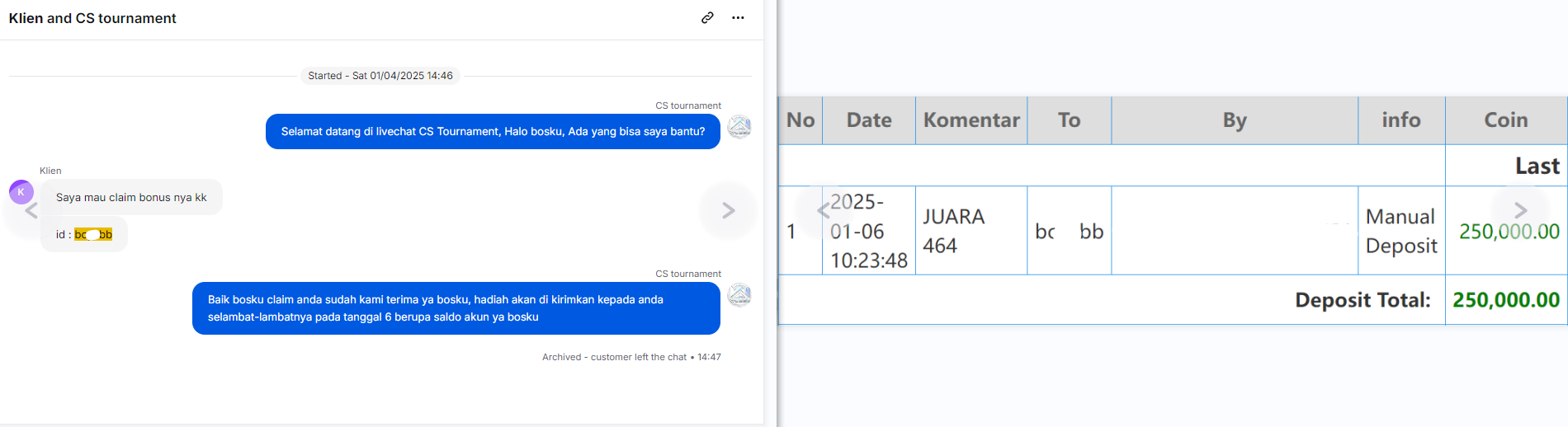This screenshot has width=1568, height=427.
Task: Click the 'To' column header
Action: click(1070, 120)
